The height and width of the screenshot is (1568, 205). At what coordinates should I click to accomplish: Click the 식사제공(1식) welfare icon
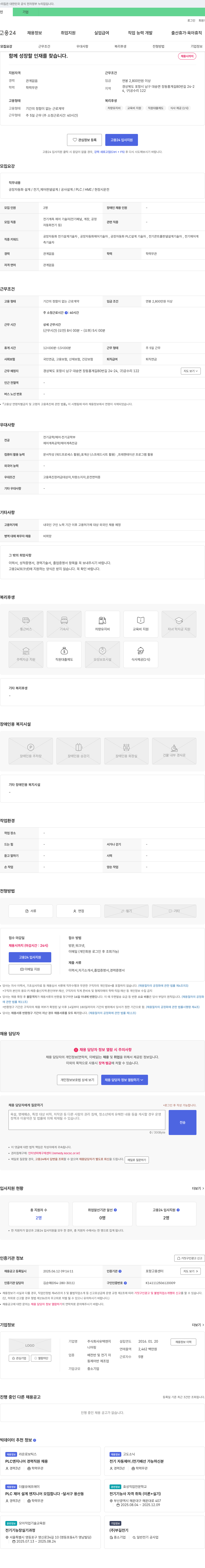[141, 654]
